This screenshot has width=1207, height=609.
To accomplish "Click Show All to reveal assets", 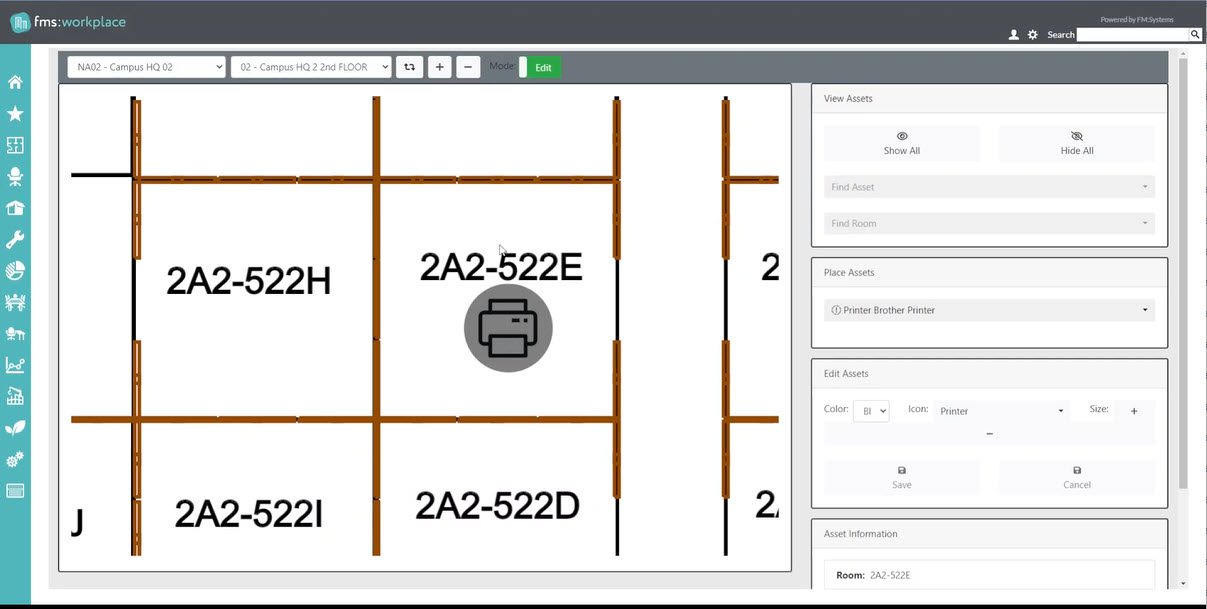I will (901, 143).
